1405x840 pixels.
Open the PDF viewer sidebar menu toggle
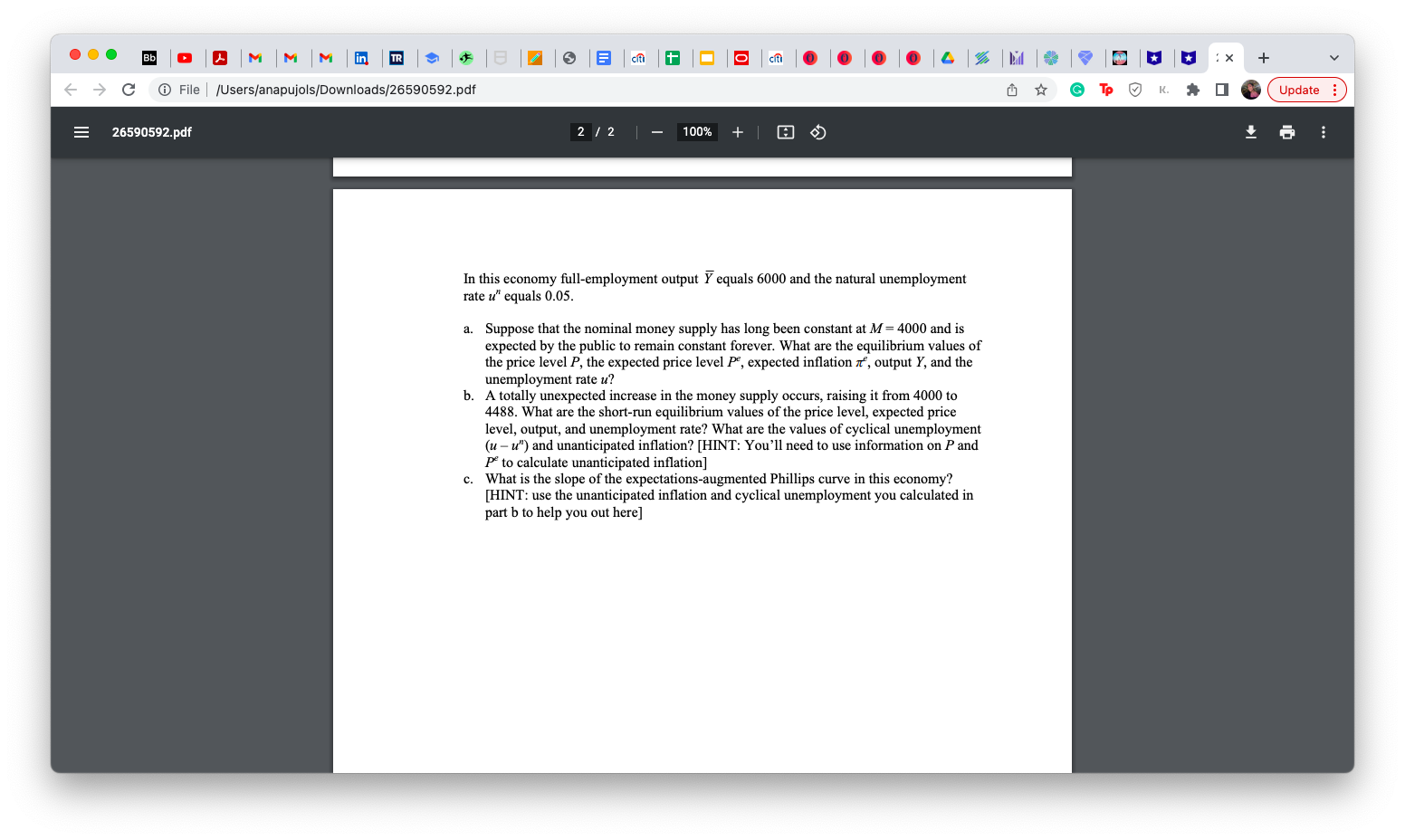pyautogui.click(x=81, y=132)
